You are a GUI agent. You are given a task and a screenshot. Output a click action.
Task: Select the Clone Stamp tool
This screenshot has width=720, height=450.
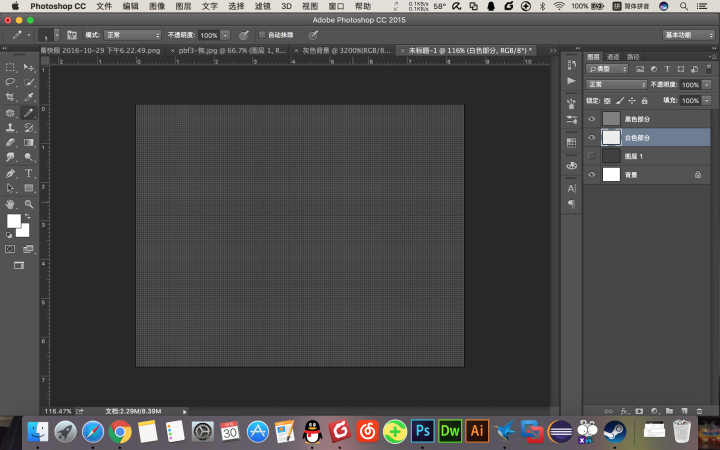click(x=10, y=127)
